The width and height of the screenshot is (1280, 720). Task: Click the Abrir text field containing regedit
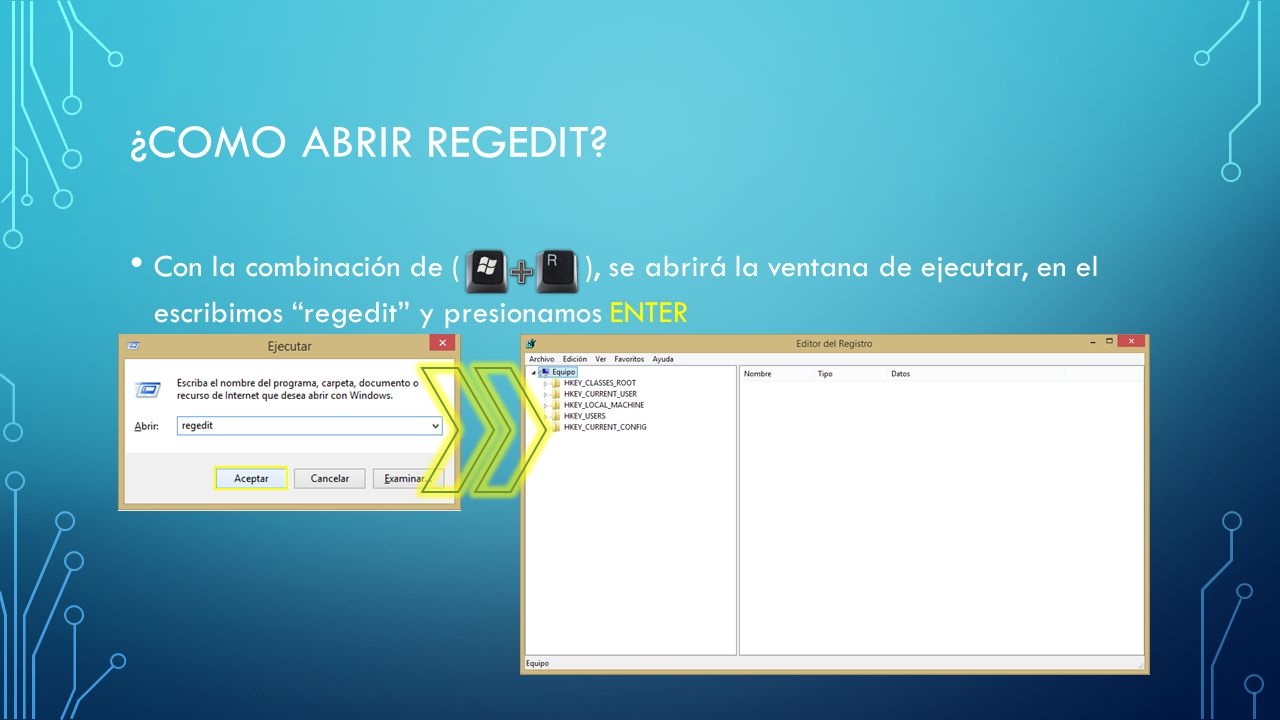coord(309,426)
